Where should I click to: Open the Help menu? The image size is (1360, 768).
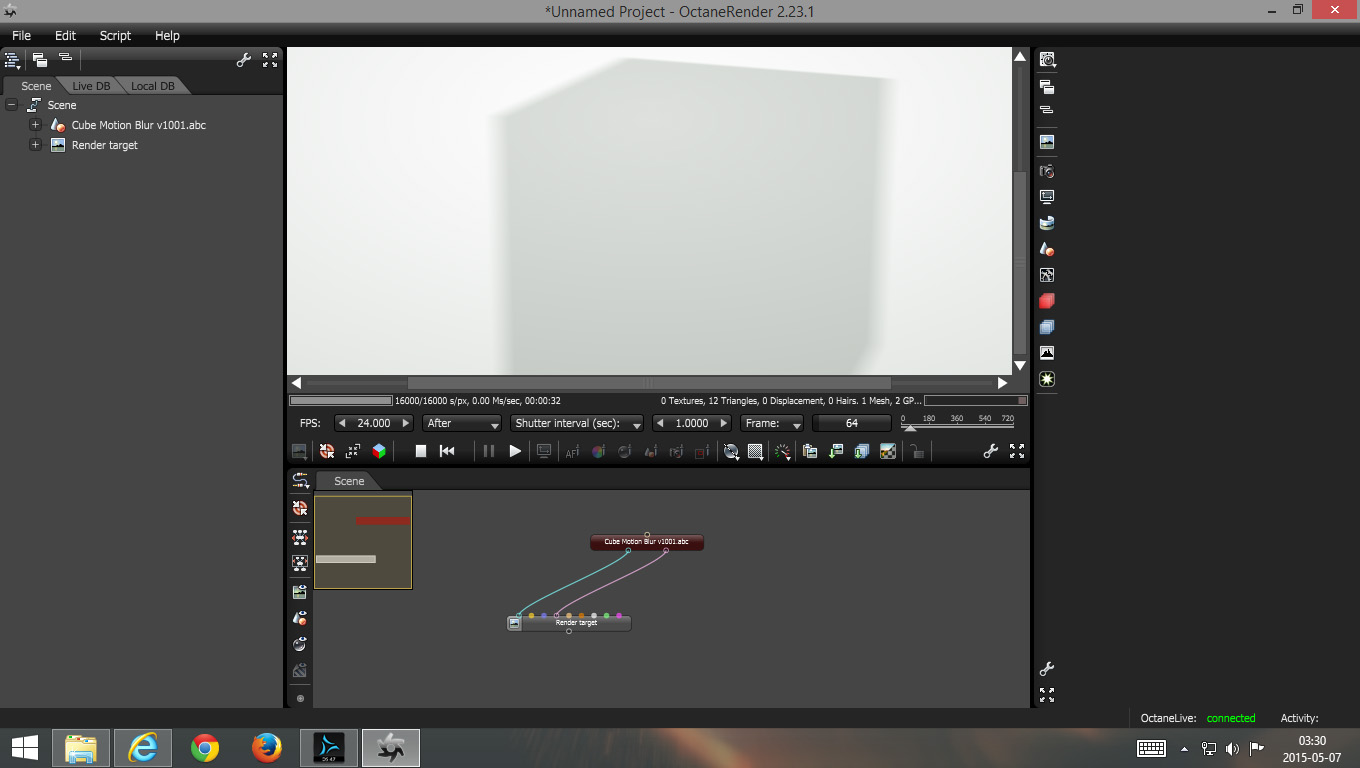pyautogui.click(x=167, y=35)
